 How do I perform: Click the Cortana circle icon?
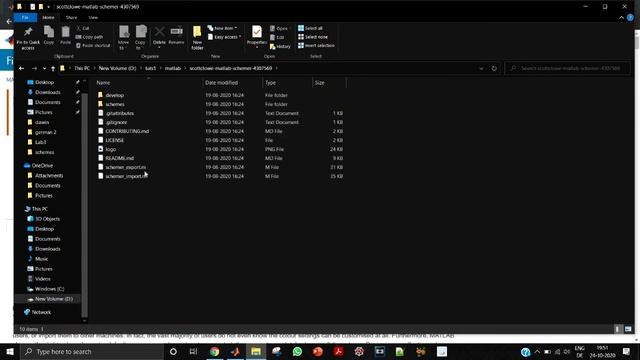pos(173,351)
